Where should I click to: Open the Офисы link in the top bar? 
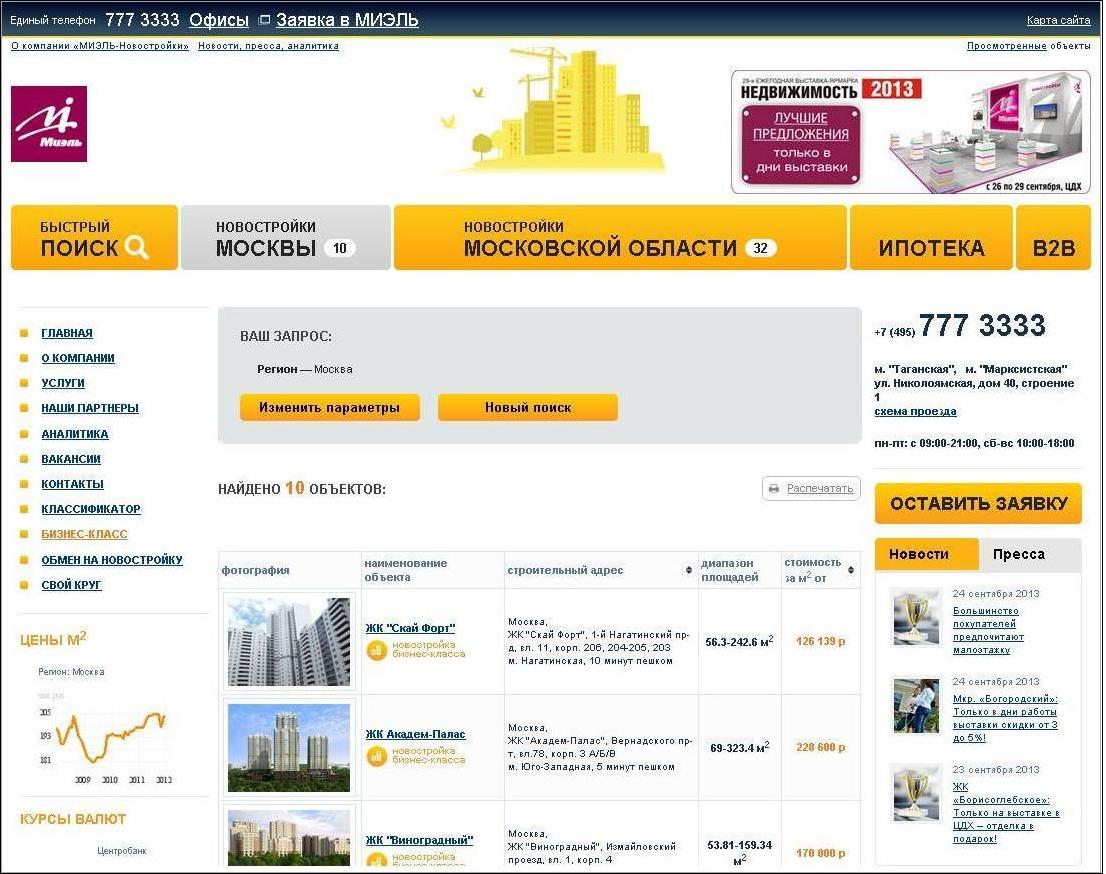pyautogui.click(x=219, y=20)
